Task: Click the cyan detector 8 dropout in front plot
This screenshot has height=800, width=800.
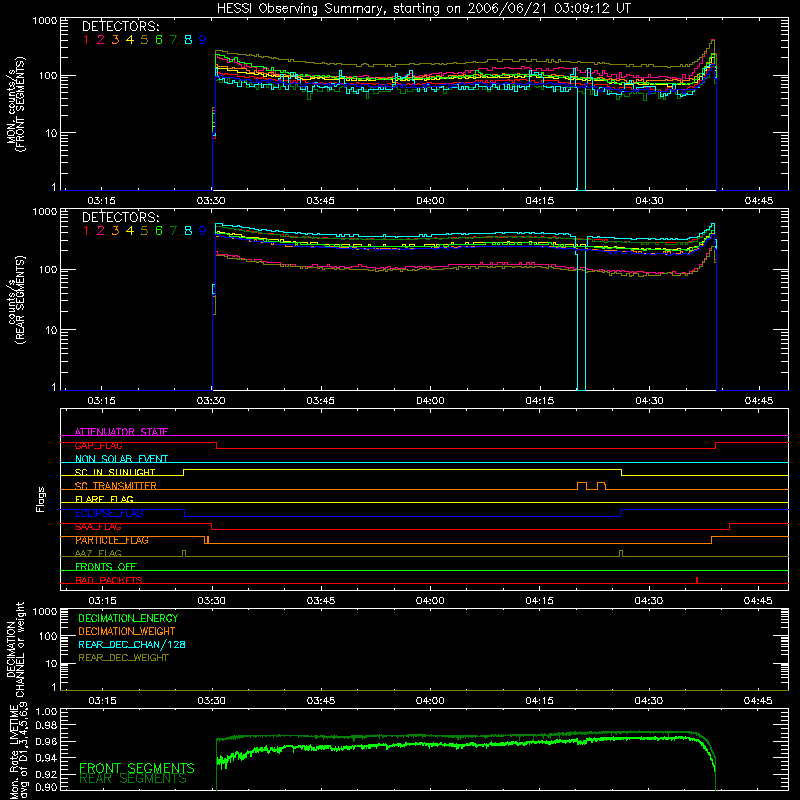Action: [x=581, y=138]
